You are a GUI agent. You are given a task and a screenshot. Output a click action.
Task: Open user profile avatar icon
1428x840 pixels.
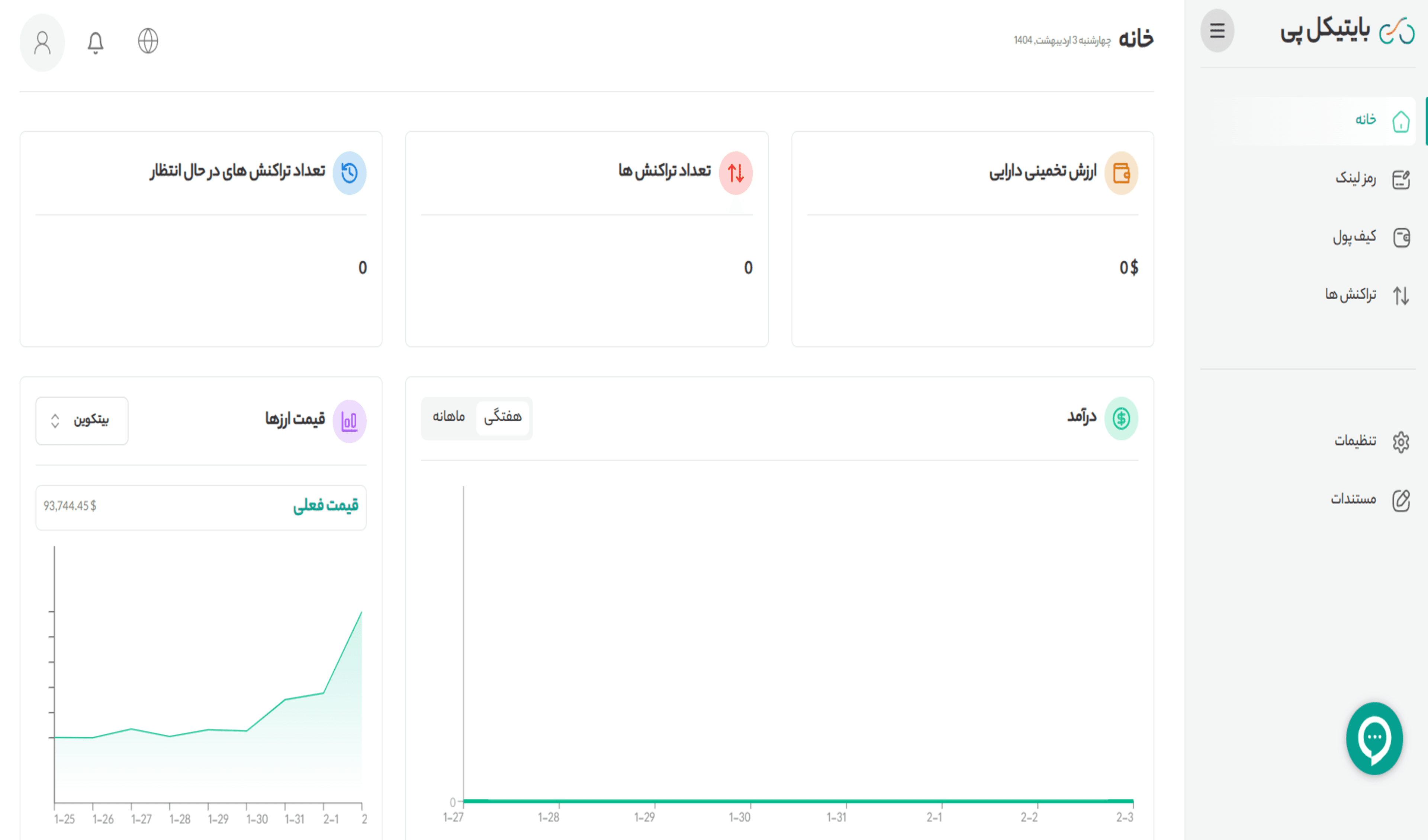tap(42, 42)
